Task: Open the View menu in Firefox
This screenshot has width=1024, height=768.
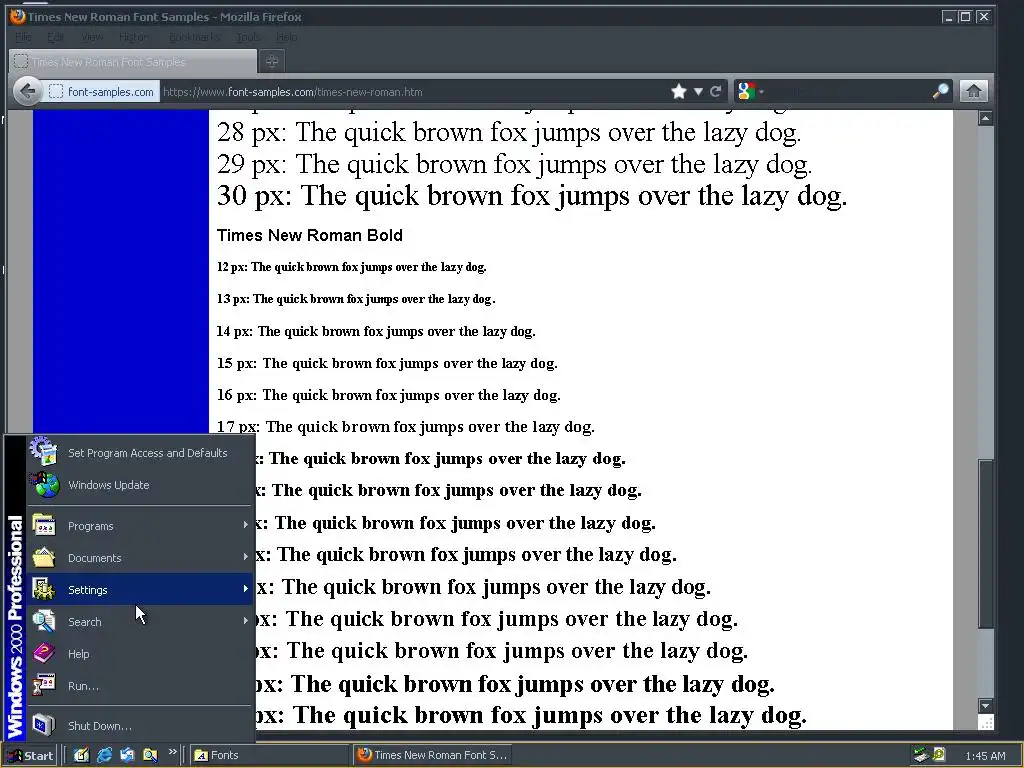Action: 92,37
